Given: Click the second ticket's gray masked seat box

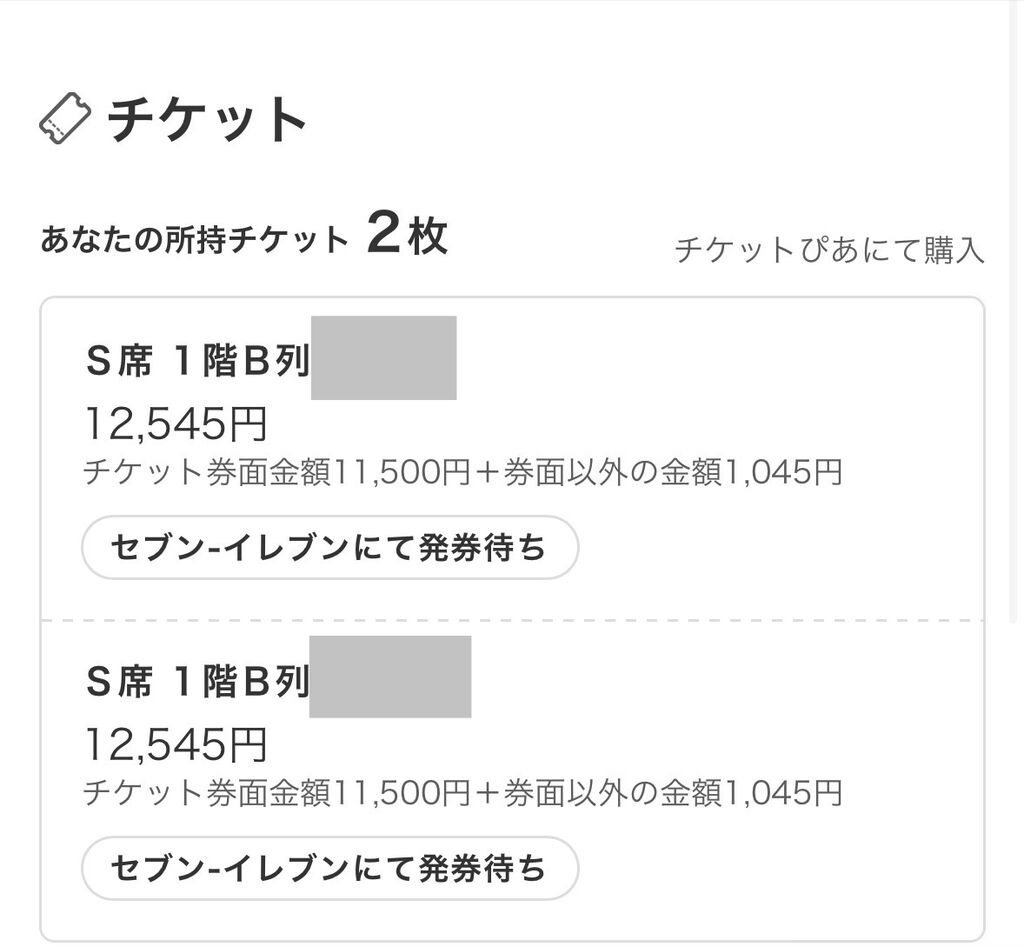Looking at the screenshot, I should (390, 677).
